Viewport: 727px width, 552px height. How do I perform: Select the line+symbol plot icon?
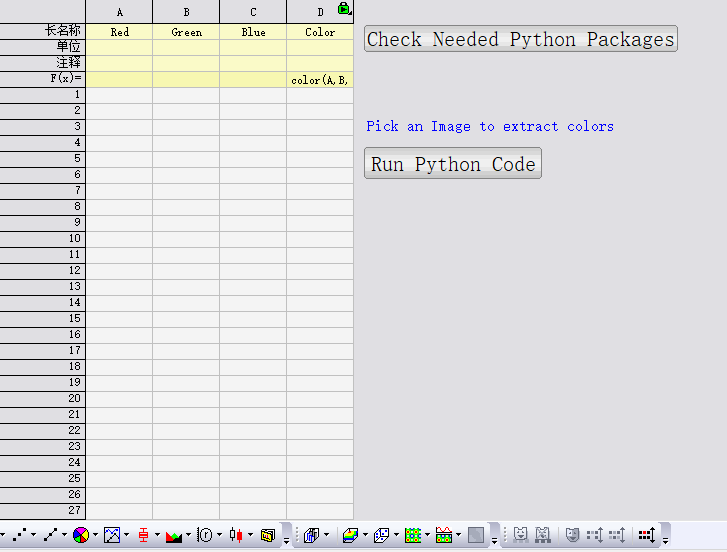(x=50, y=535)
